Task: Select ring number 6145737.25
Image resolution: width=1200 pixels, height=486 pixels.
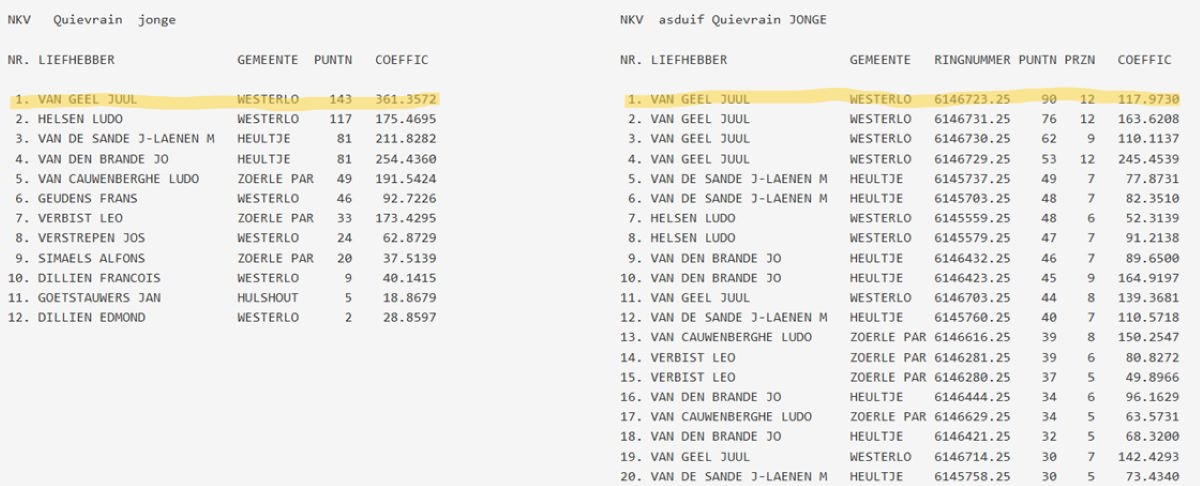Action: (x=972, y=179)
